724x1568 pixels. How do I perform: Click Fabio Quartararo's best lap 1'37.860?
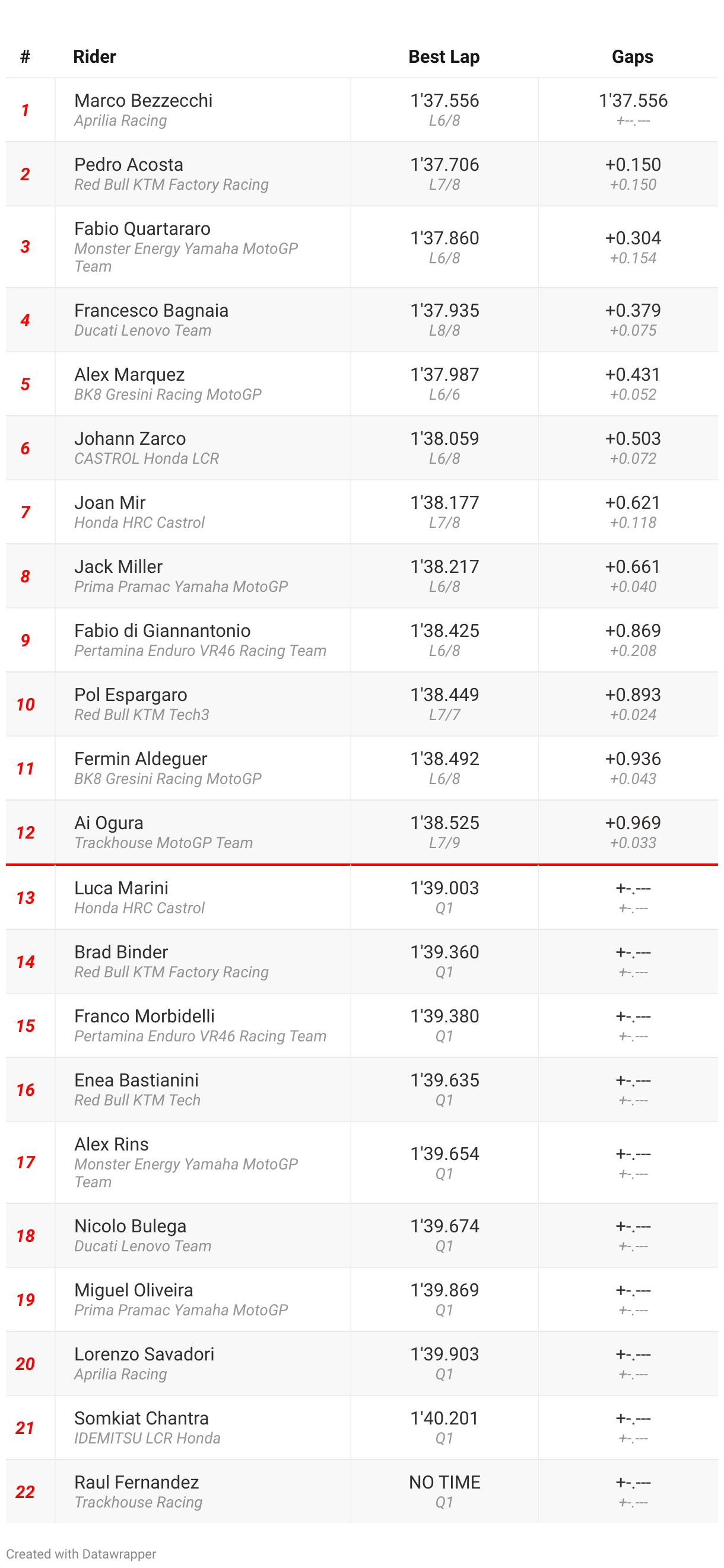444,238
